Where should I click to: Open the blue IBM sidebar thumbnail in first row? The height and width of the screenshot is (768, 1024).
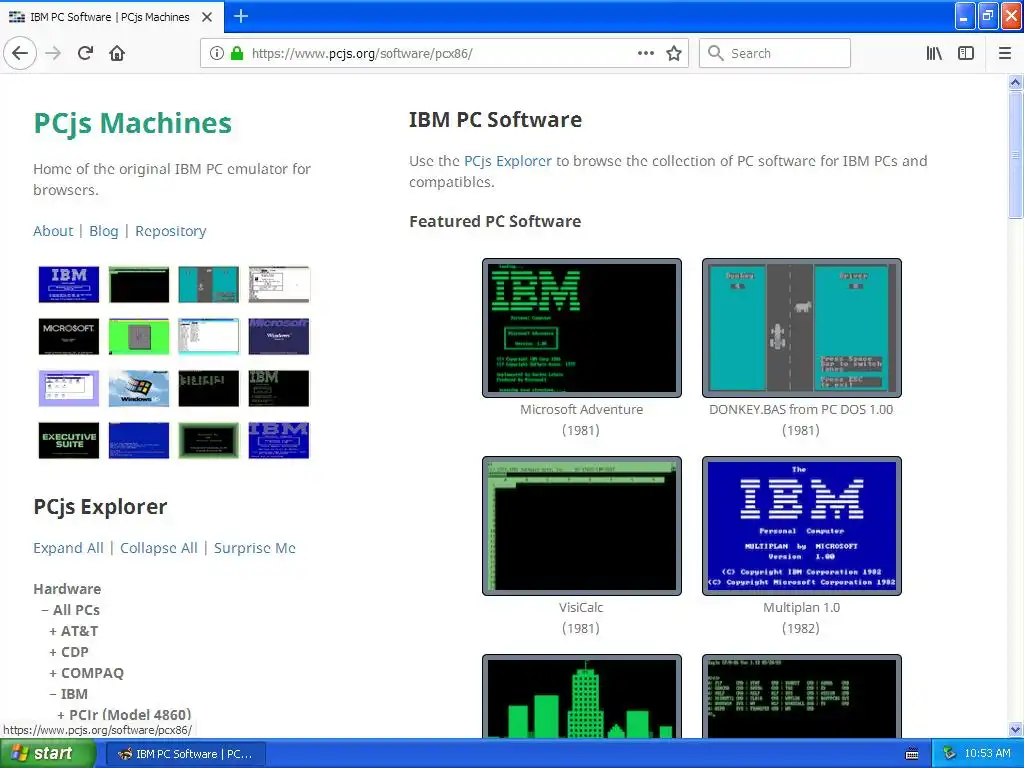[x=69, y=284]
